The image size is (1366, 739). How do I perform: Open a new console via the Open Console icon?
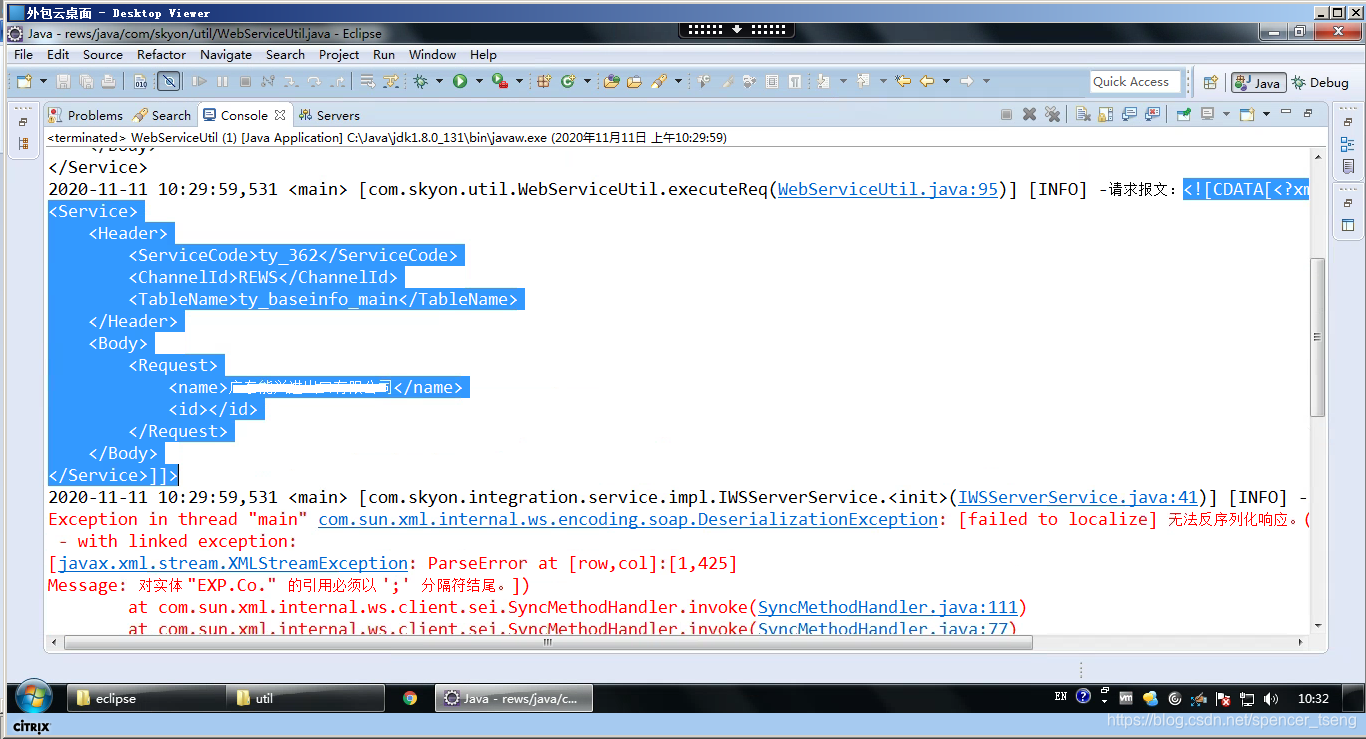(1247, 113)
